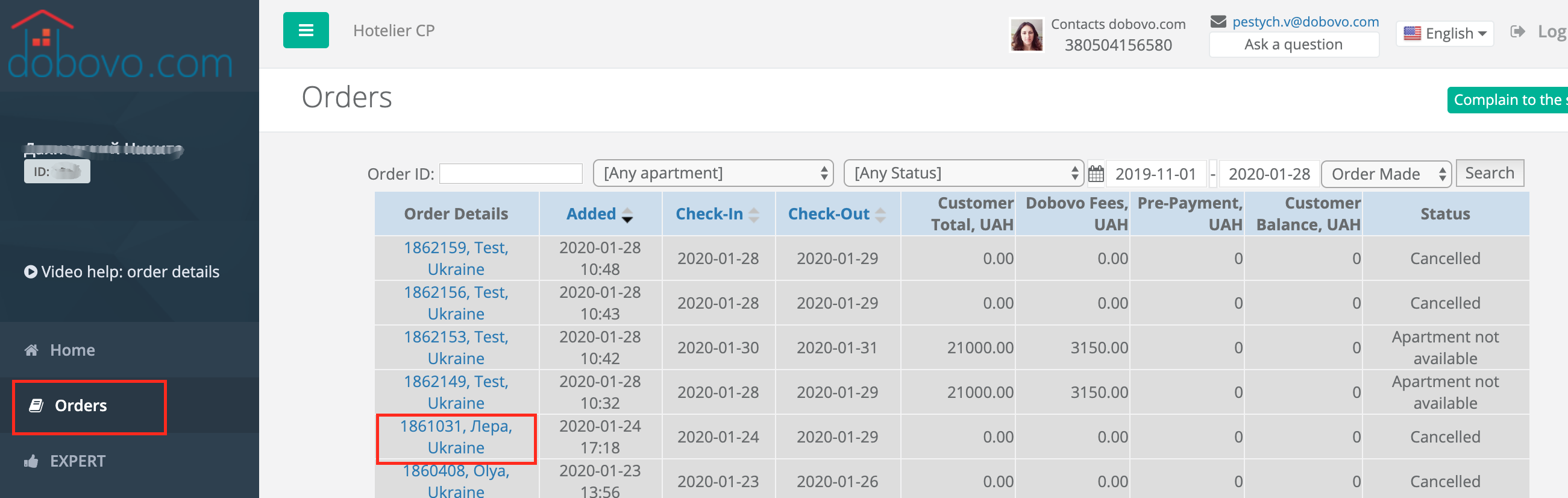The image size is (1568, 498).
Task: Open EXPERT section in sidebar
Action: (77, 461)
